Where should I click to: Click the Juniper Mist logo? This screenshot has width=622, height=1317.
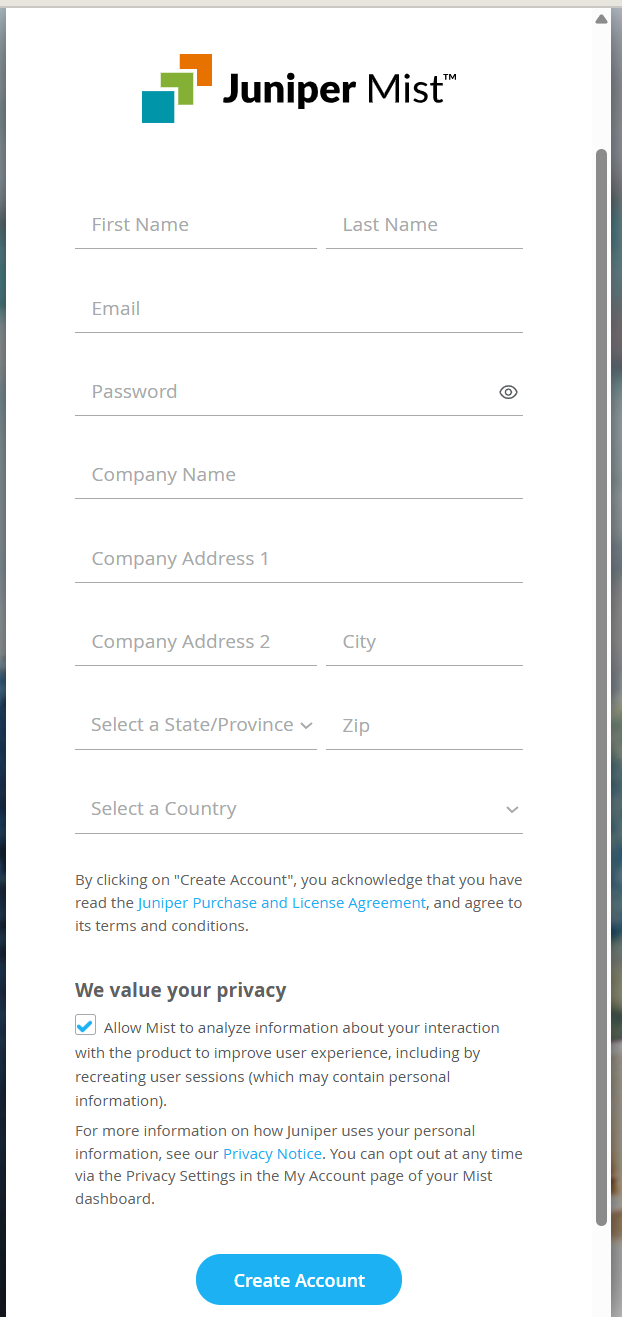pos(298,89)
